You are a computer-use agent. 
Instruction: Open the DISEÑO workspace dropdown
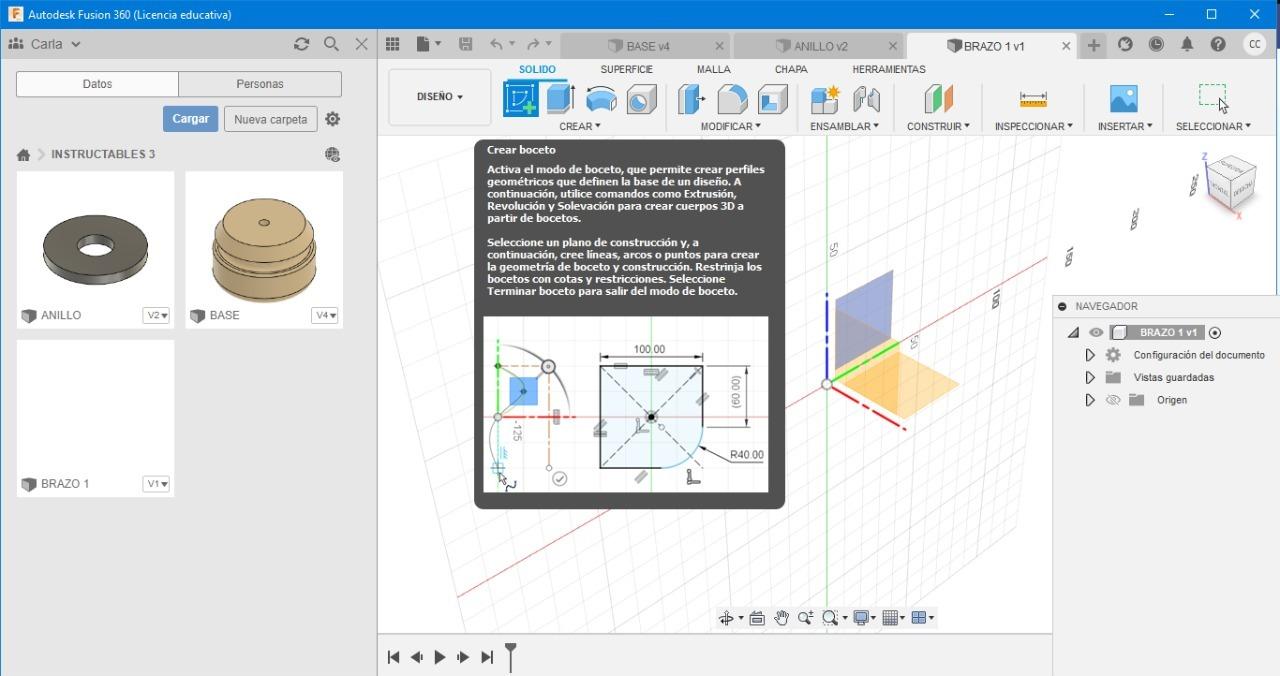[x=440, y=97]
